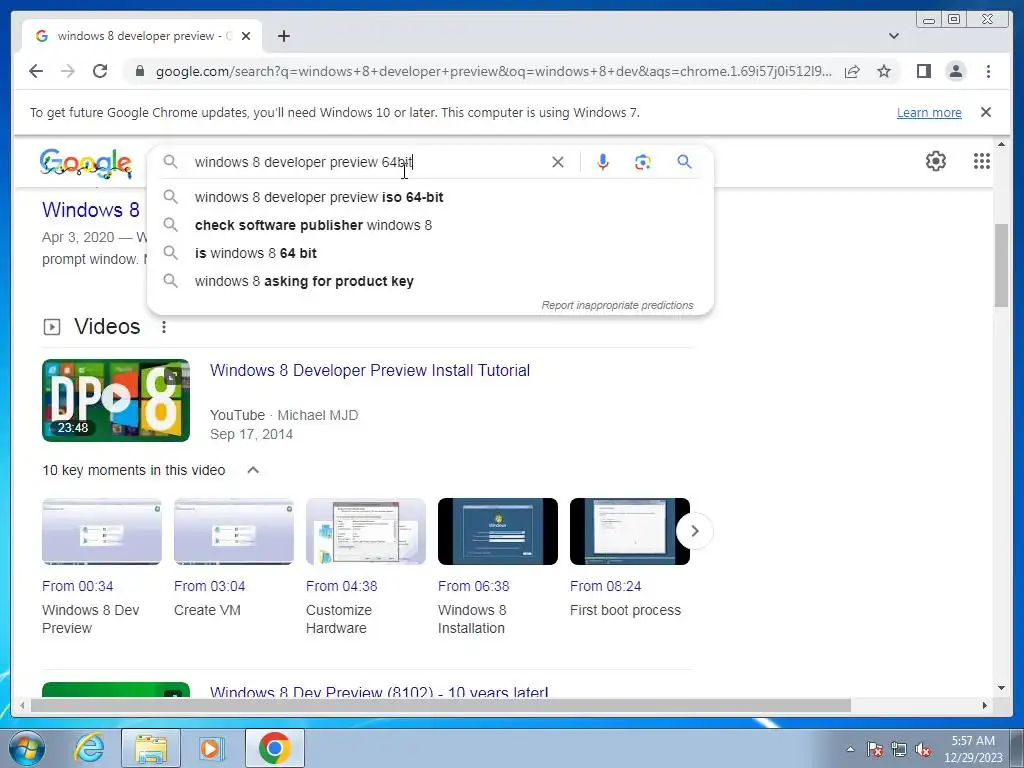The height and width of the screenshot is (768, 1024).
Task: Click the browser forward arrow
Action: point(68,71)
